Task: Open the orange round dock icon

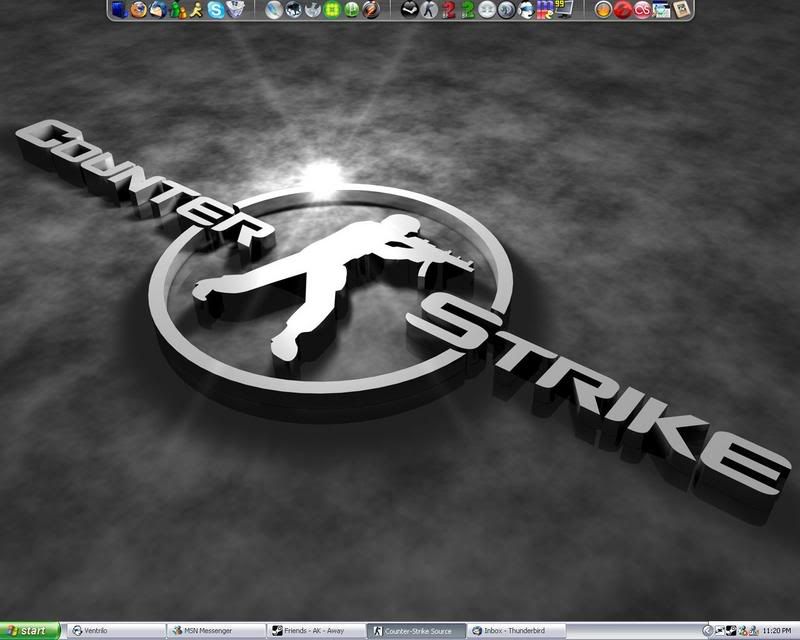Action: coord(603,10)
